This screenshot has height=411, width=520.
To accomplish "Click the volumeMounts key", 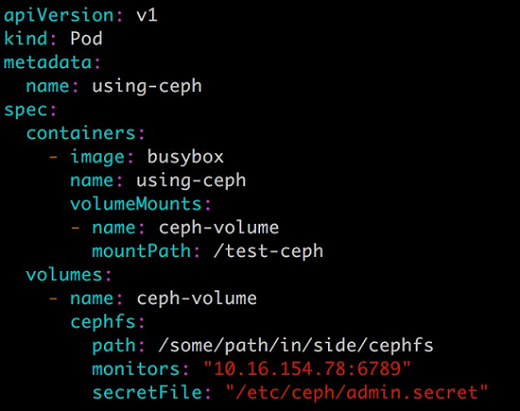I will click(x=136, y=204).
